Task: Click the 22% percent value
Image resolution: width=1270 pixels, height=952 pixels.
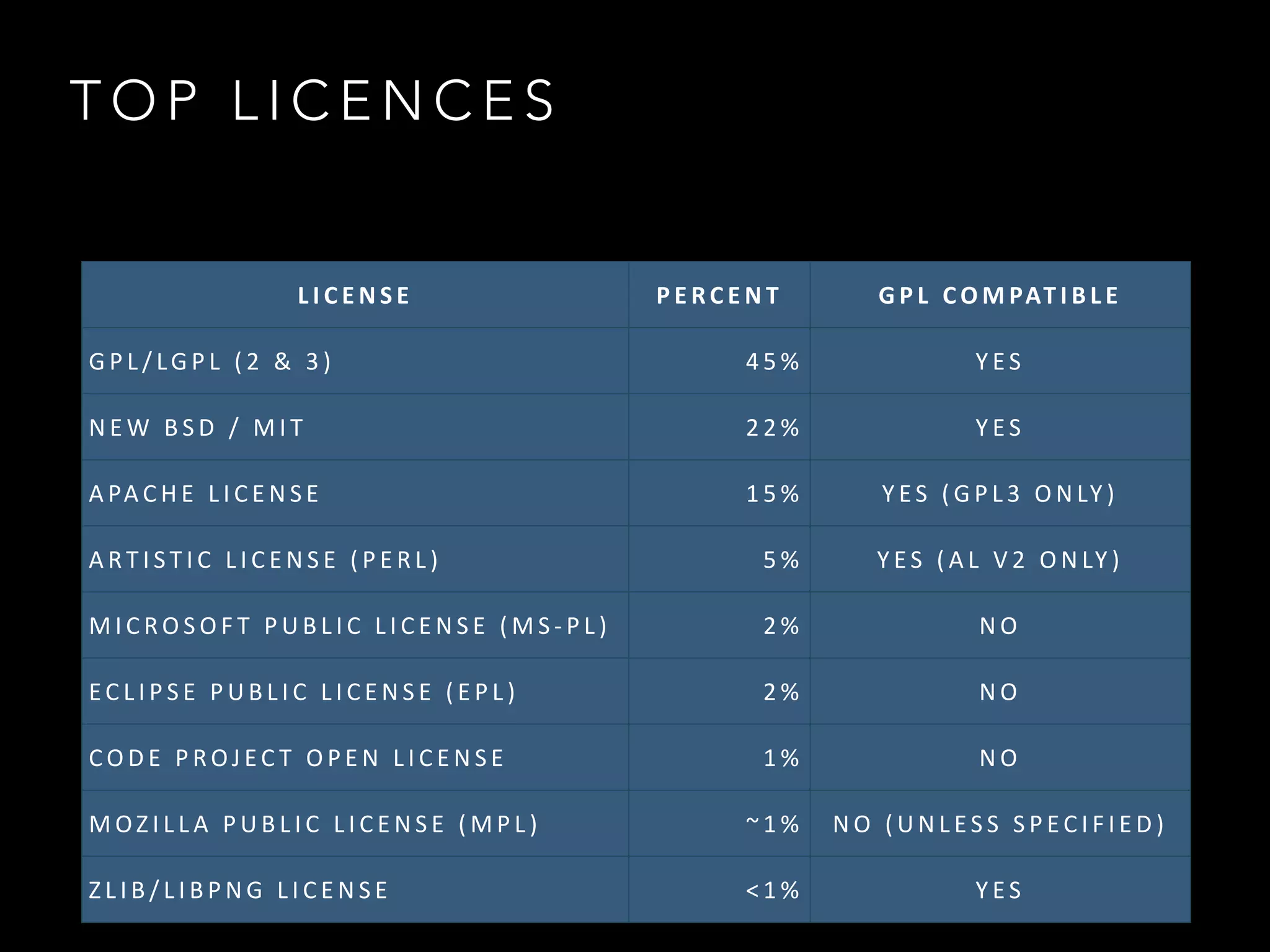Action: [x=772, y=428]
